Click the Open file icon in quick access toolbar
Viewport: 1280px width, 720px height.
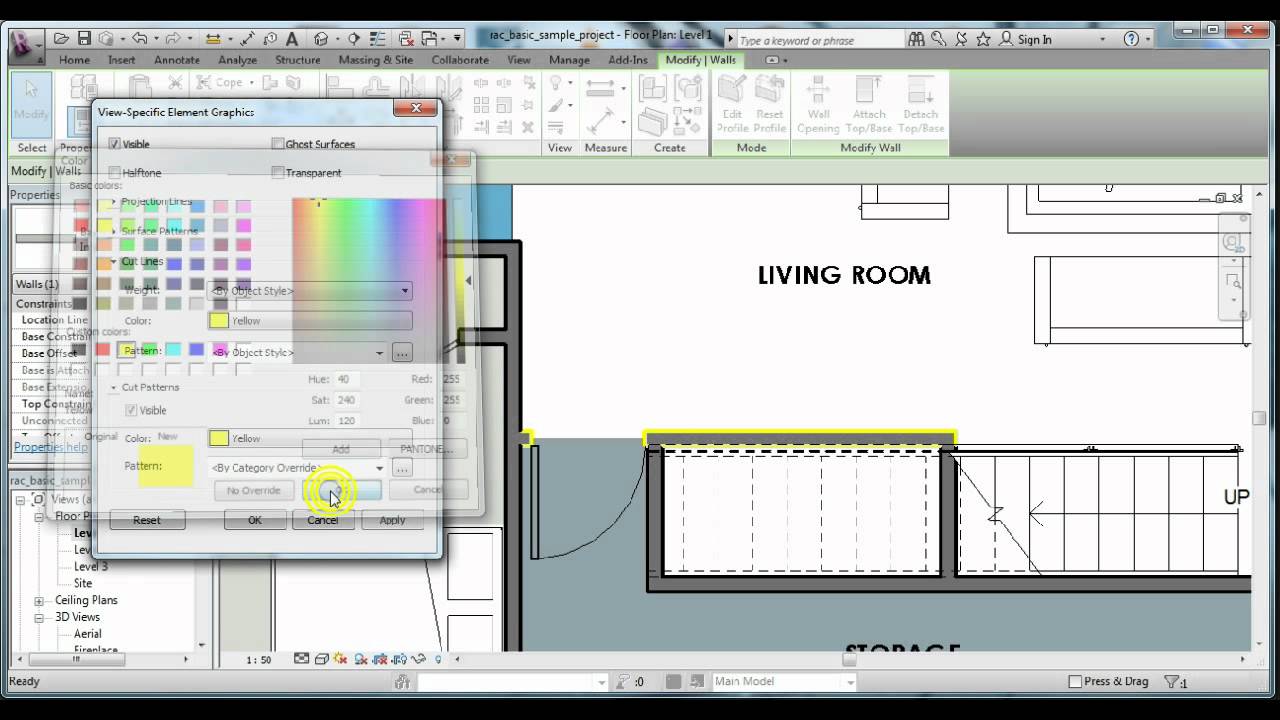[62, 38]
